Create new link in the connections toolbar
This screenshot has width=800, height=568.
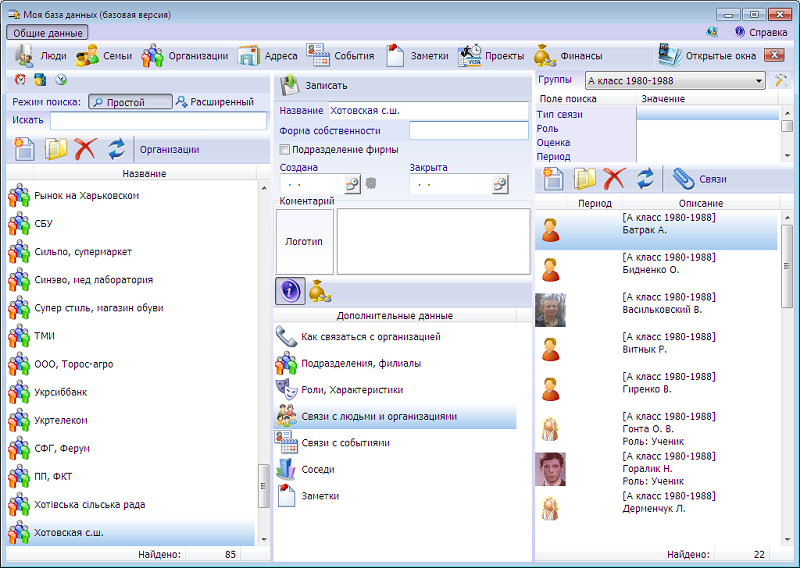pos(553,179)
